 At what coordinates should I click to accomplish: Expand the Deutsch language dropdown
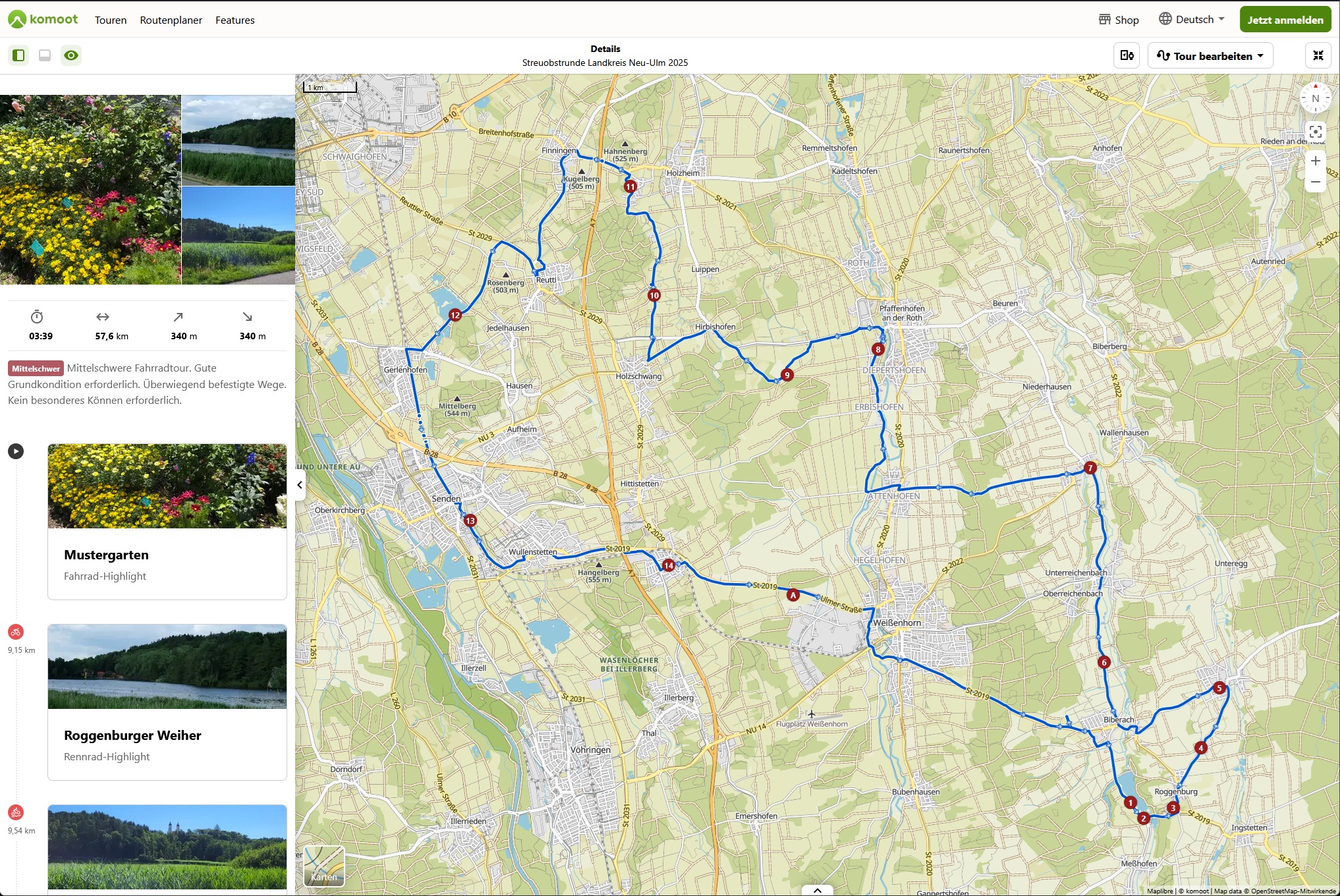pyautogui.click(x=1192, y=19)
